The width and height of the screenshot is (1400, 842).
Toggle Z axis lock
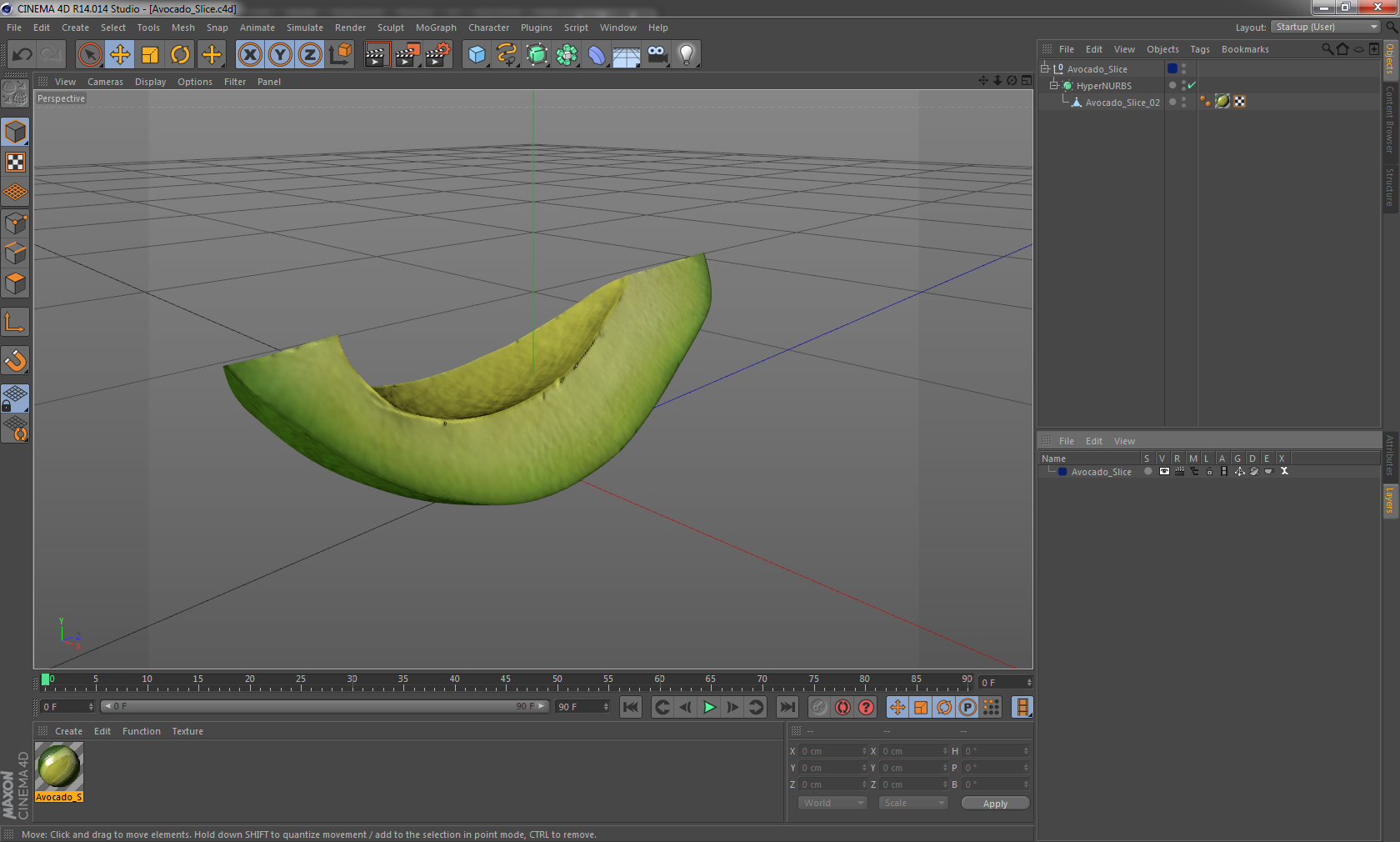310,55
